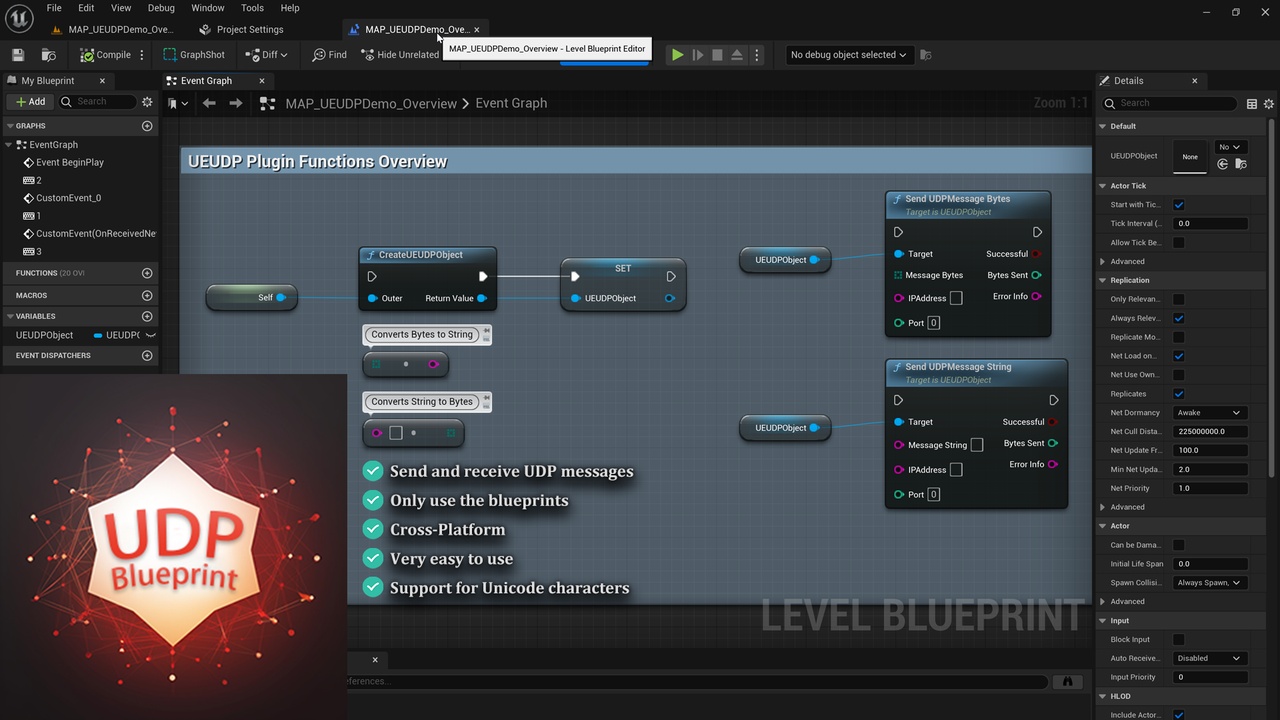Collapse the EventGraph tree item
The width and height of the screenshot is (1280, 720).
tap(10, 145)
